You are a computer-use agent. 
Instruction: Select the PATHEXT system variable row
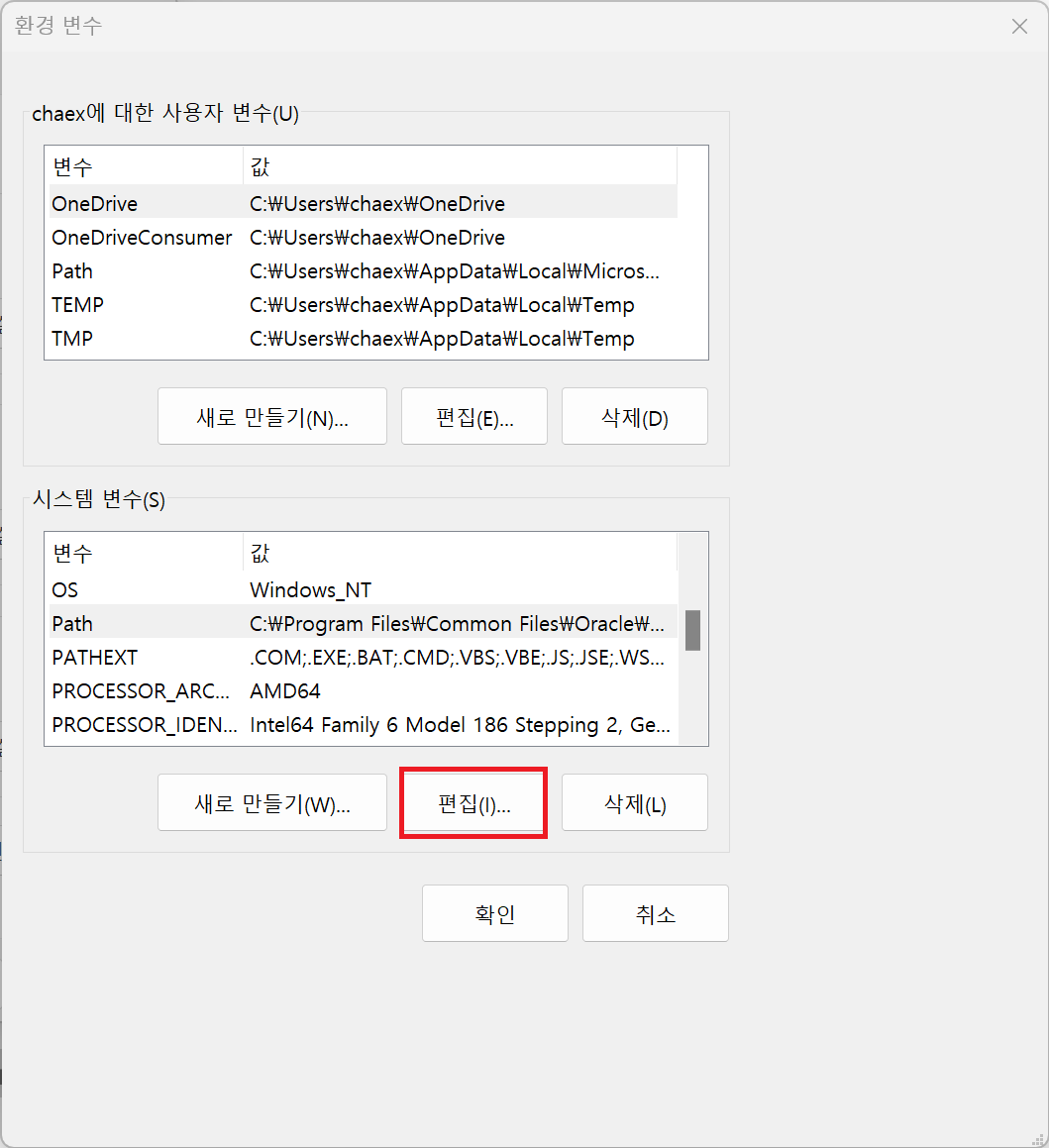(364, 658)
